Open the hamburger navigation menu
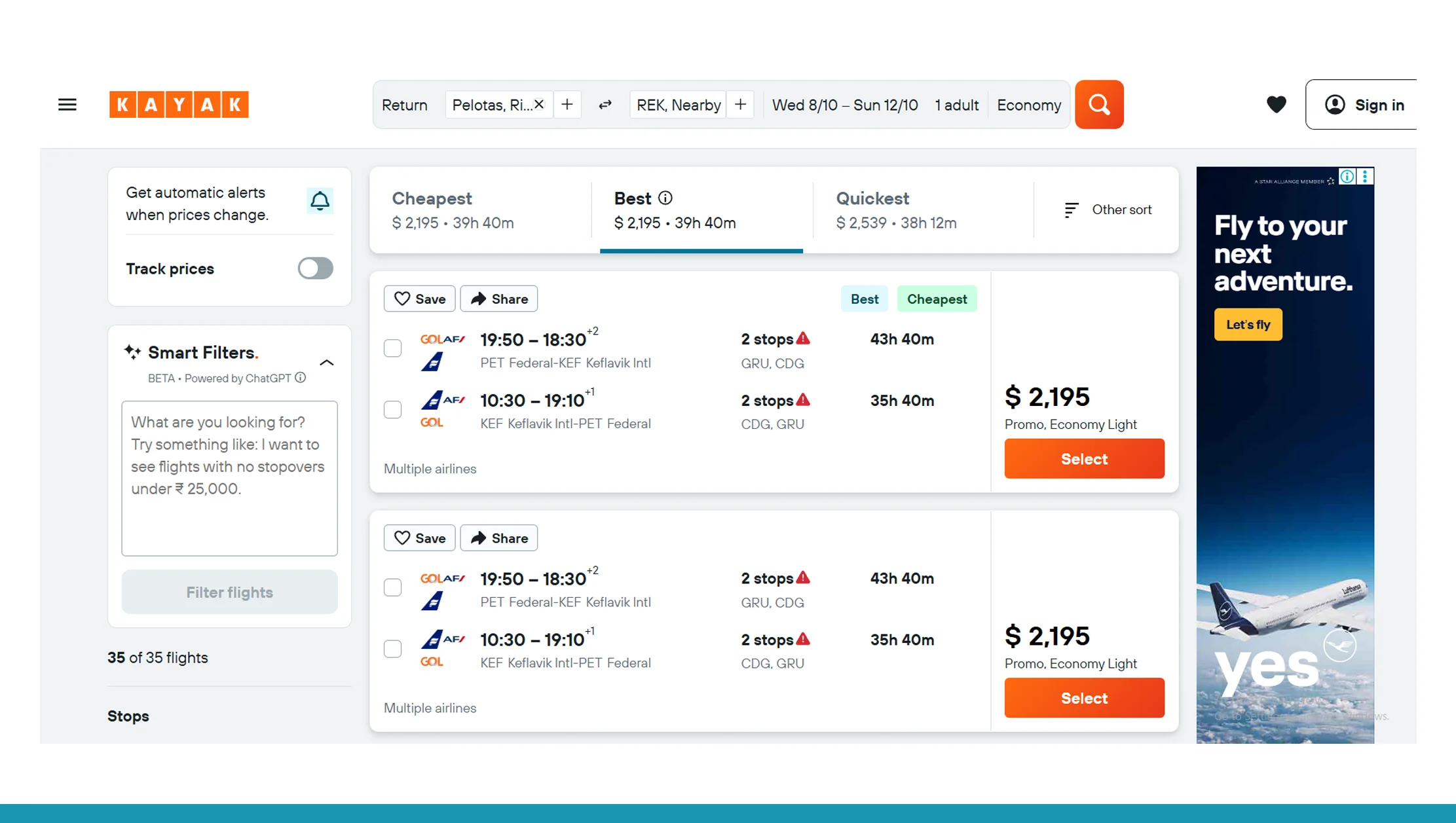This screenshot has height=823, width=1456. click(x=67, y=105)
